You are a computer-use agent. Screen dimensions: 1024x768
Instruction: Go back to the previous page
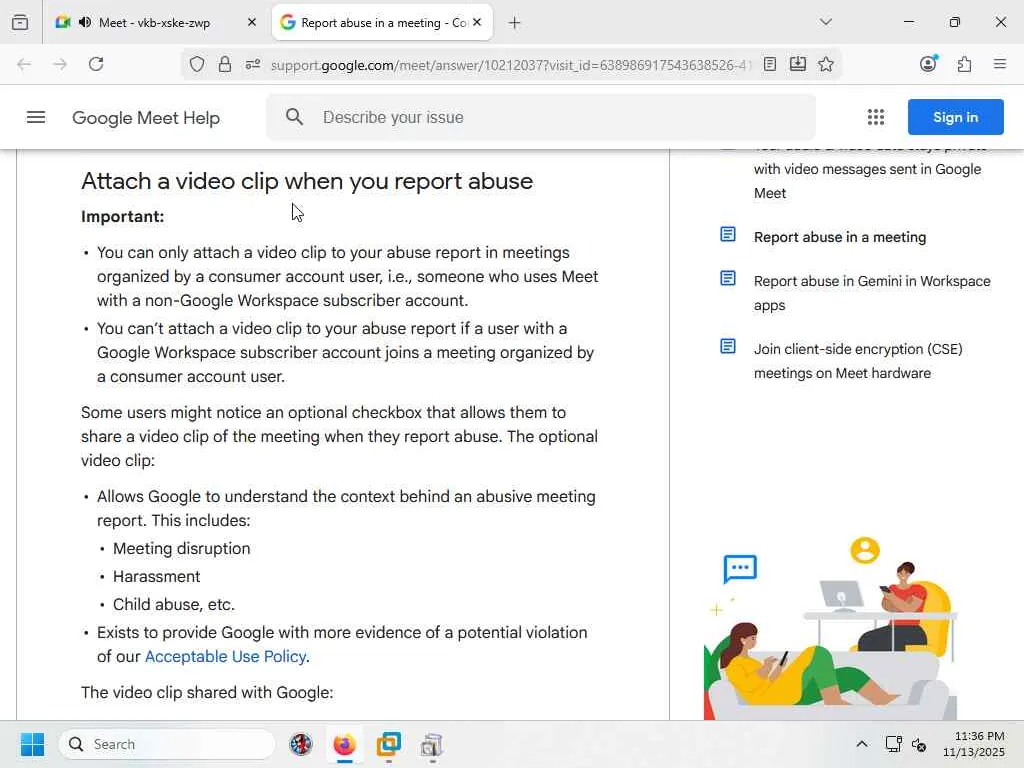tap(24, 64)
